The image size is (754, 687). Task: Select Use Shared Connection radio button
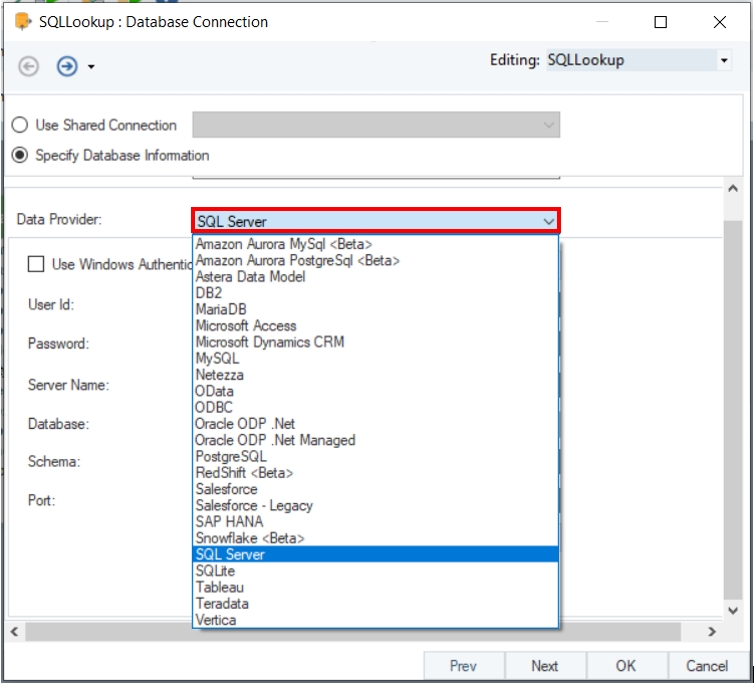[20, 125]
